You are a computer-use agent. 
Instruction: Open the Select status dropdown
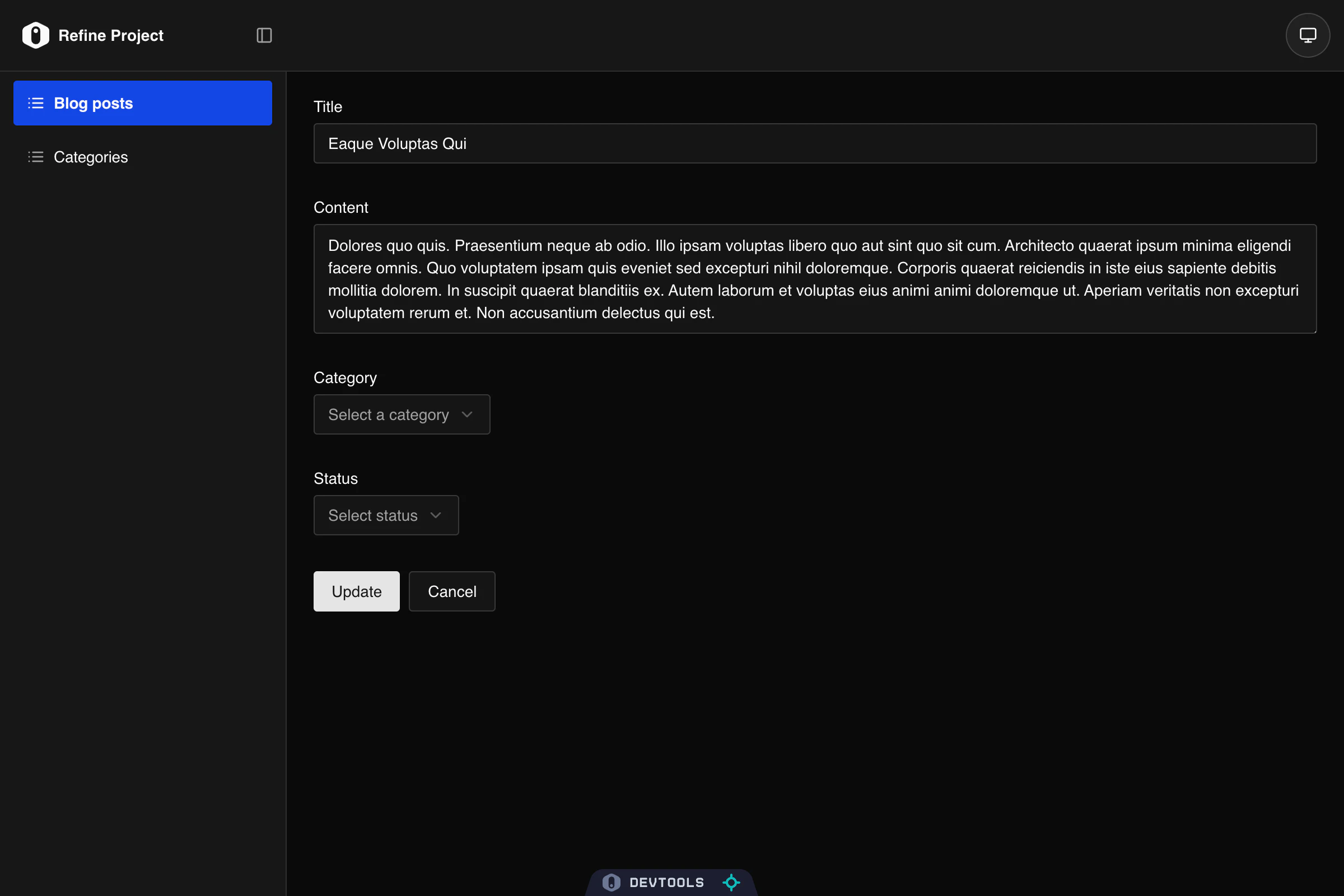click(x=386, y=515)
